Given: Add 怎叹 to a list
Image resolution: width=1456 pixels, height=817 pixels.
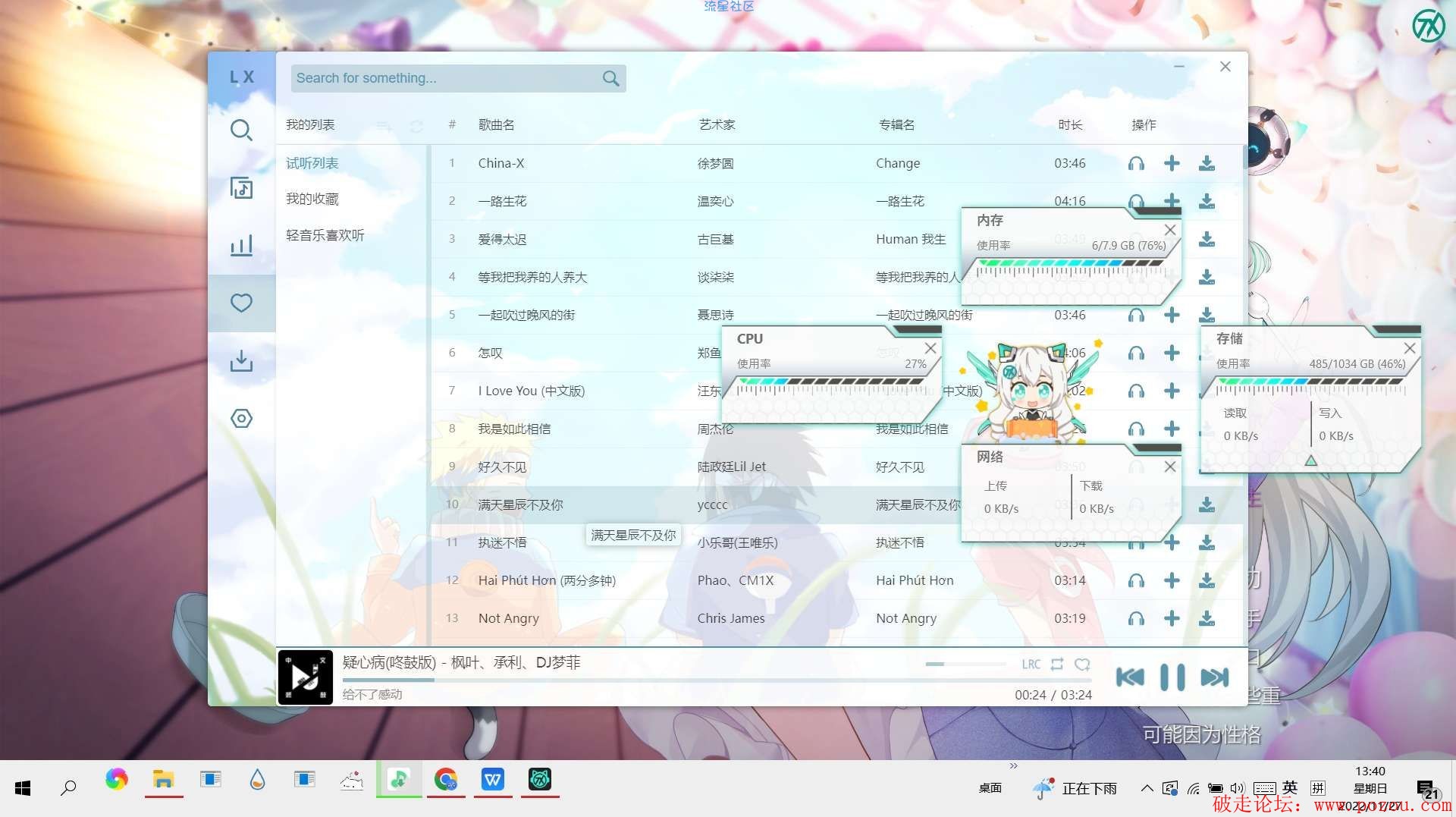Looking at the screenshot, I should point(1172,353).
